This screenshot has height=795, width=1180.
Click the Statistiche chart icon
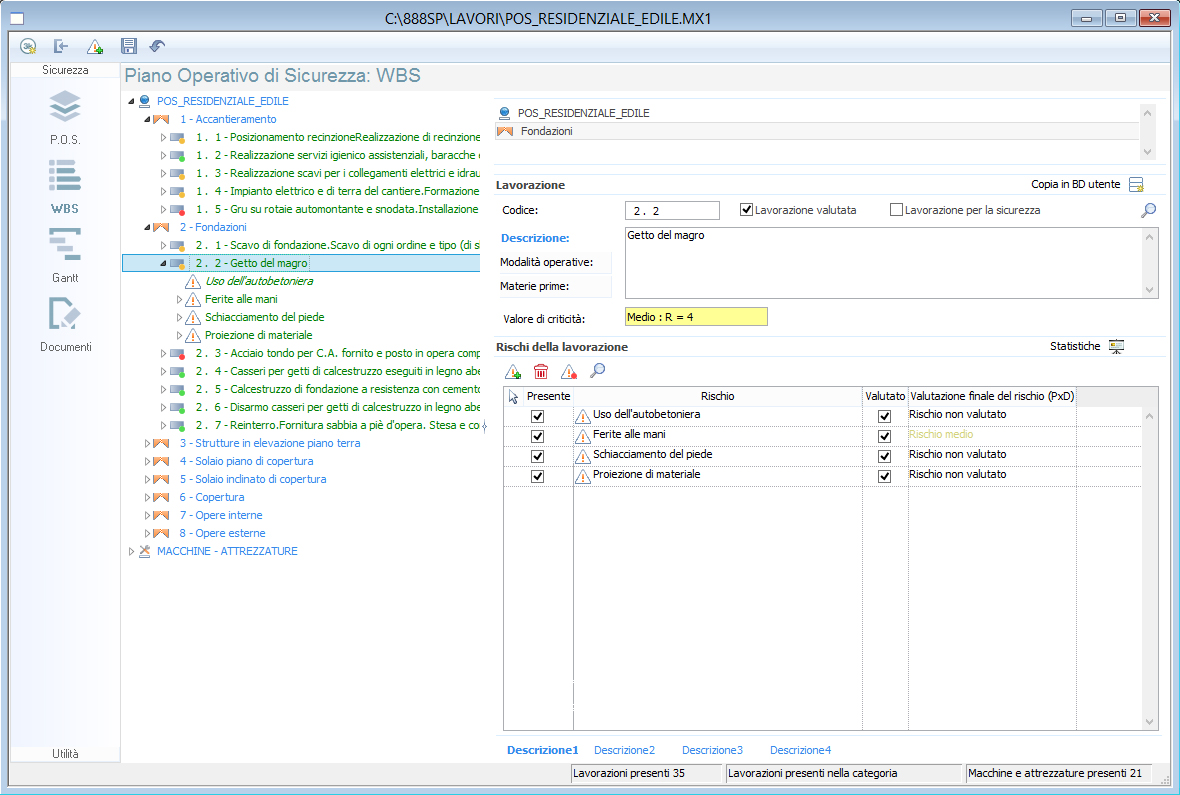pyautogui.click(x=1116, y=346)
